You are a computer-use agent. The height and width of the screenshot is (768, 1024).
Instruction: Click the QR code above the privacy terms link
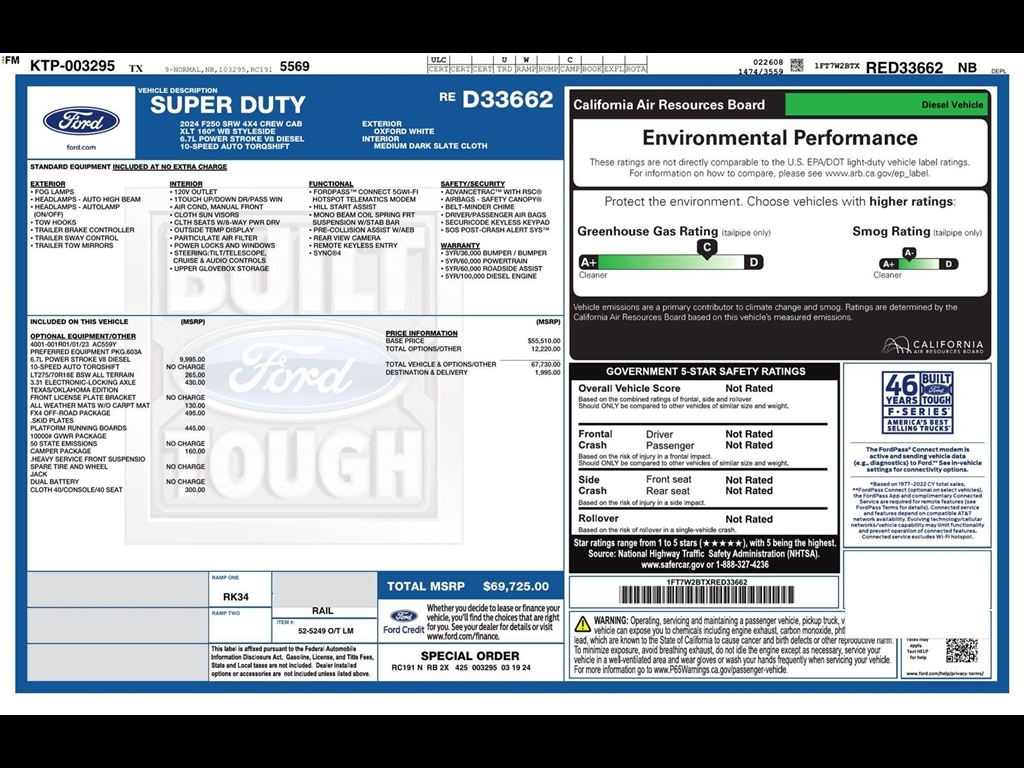click(960, 649)
